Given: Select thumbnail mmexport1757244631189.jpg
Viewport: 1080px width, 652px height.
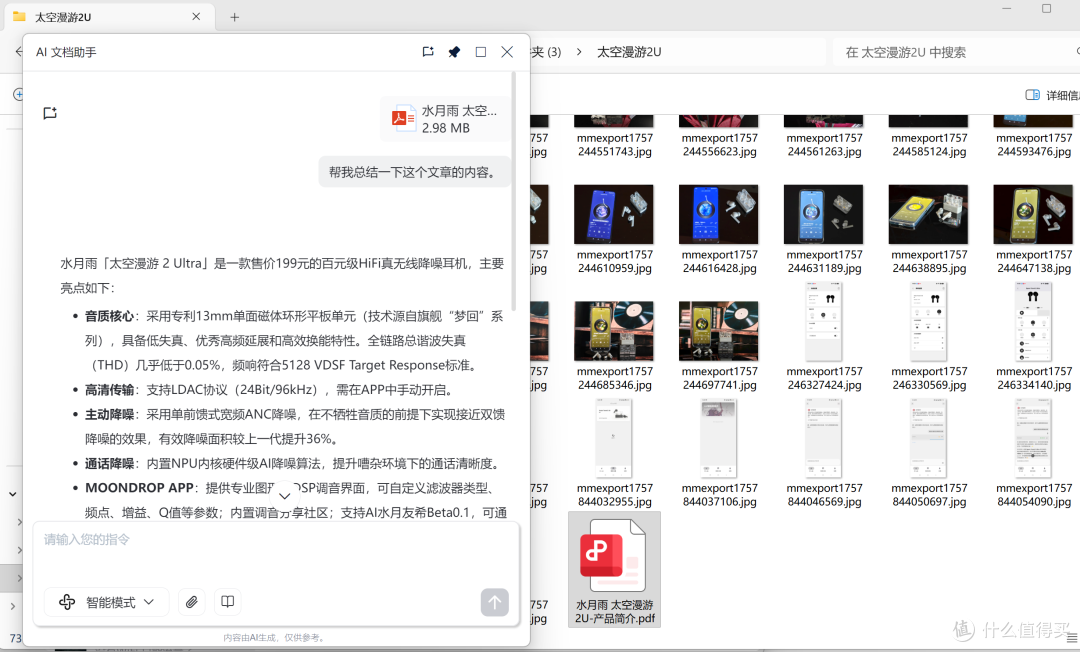Looking at the screenshot, I should (x=824, y=214).
